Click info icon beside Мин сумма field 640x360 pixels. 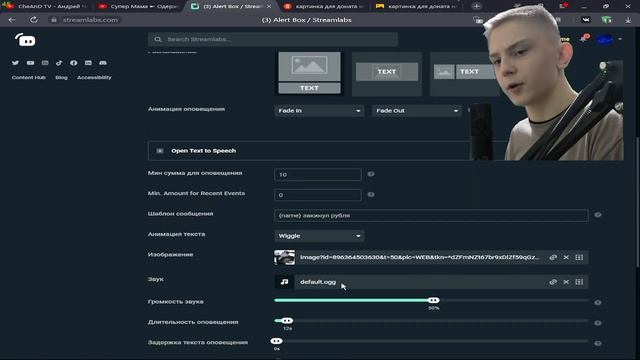pos(371,174)
